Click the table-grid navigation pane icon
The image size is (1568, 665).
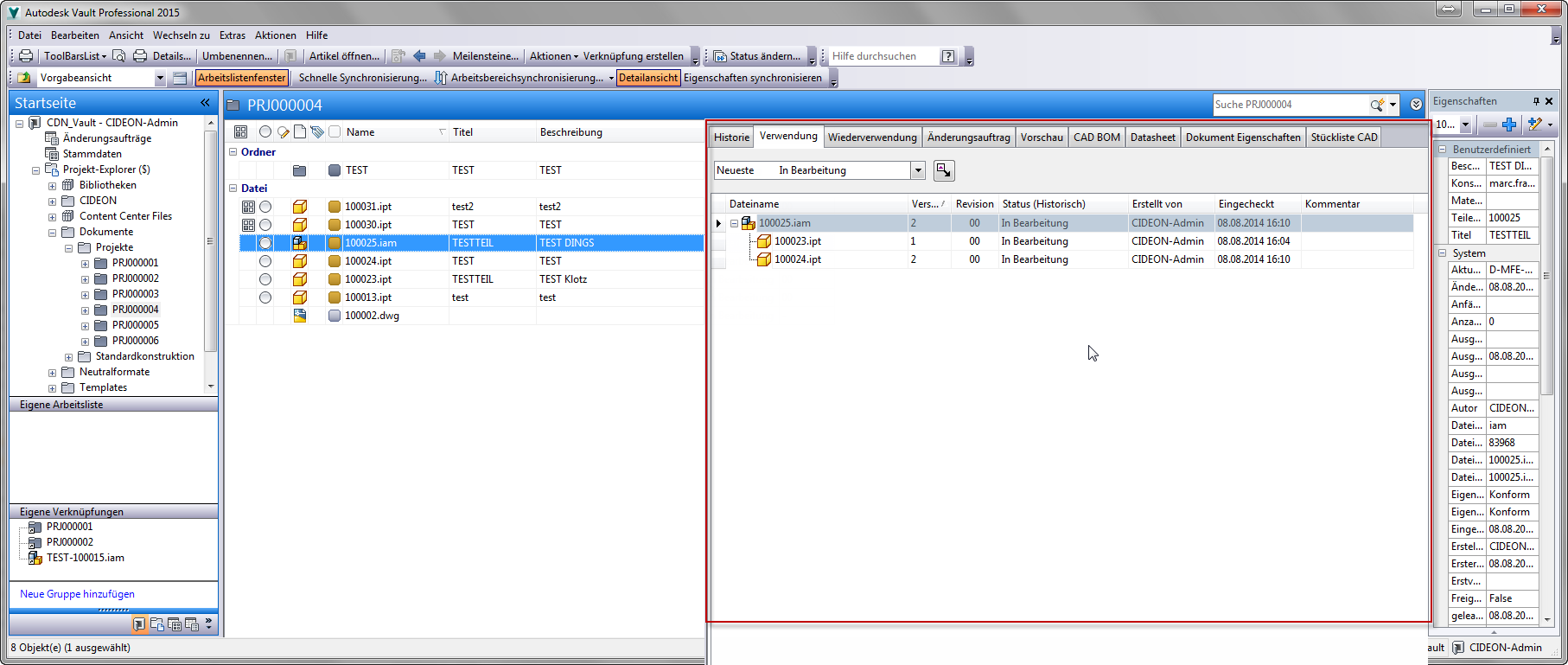tap(175, 624)
